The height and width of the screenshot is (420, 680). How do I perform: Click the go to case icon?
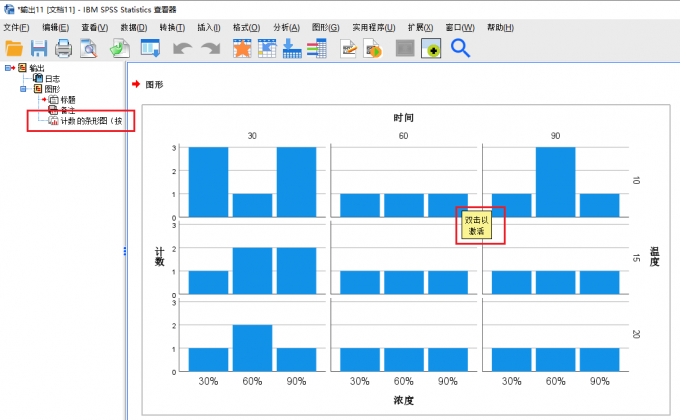pyautogui.click(x=267, y=48)
